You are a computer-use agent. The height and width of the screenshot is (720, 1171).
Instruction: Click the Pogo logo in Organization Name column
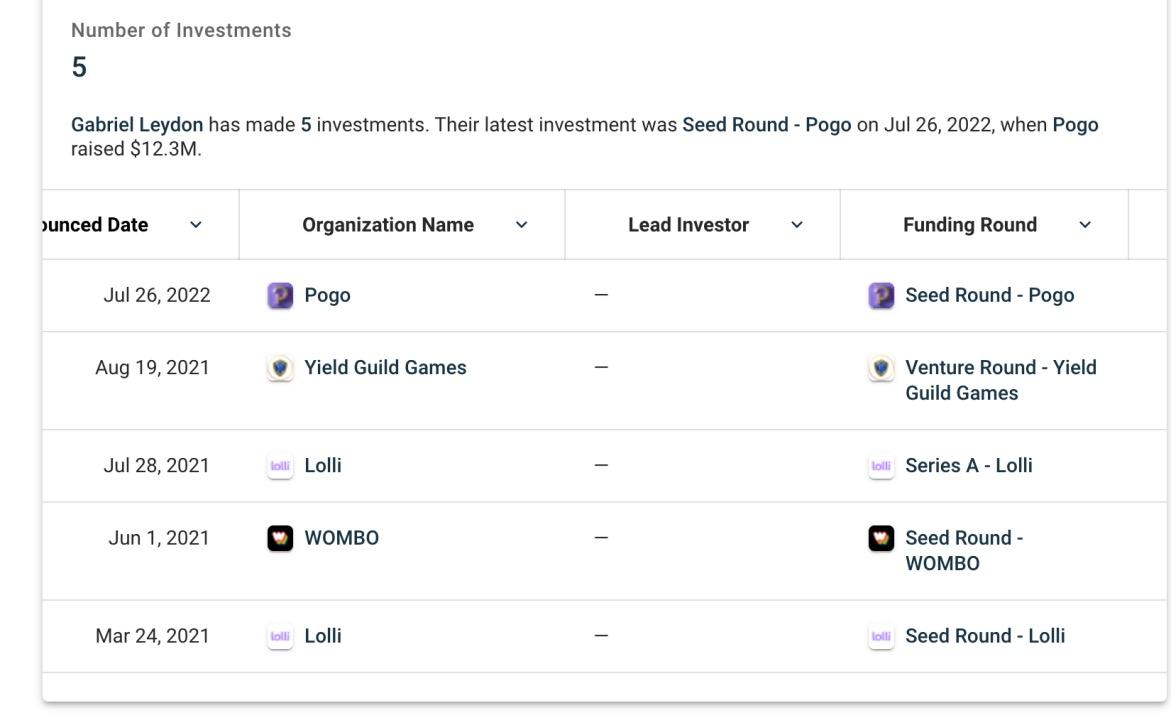tap(280, 296)
